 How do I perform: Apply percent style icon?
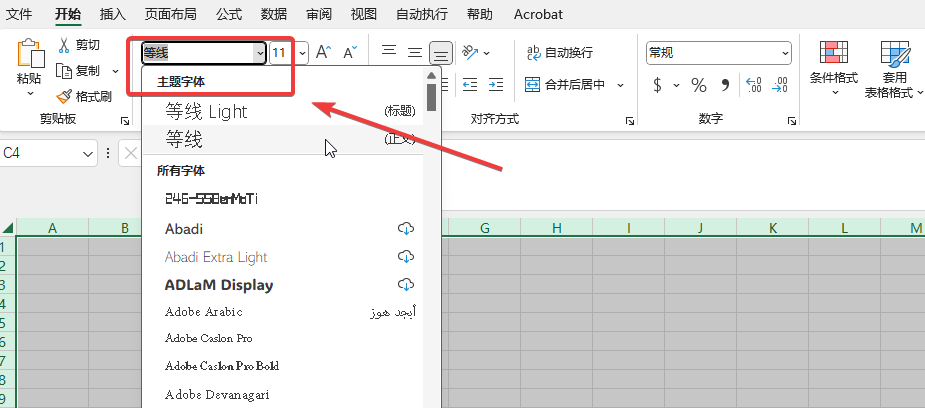699,85
